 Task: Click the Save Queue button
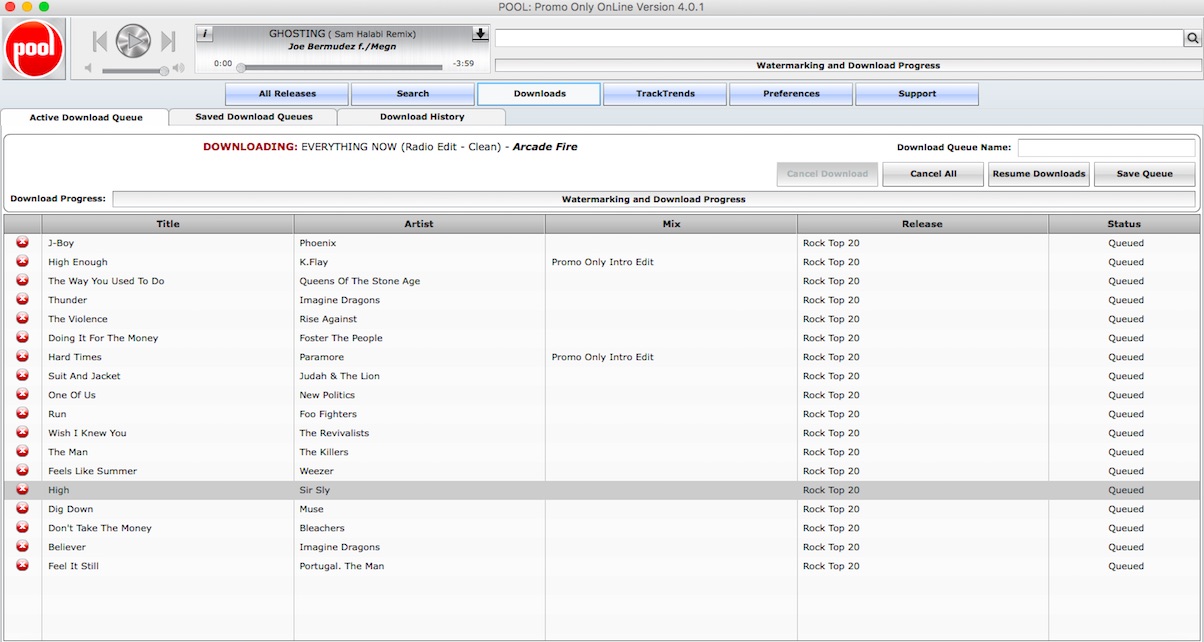point(1144,174)
